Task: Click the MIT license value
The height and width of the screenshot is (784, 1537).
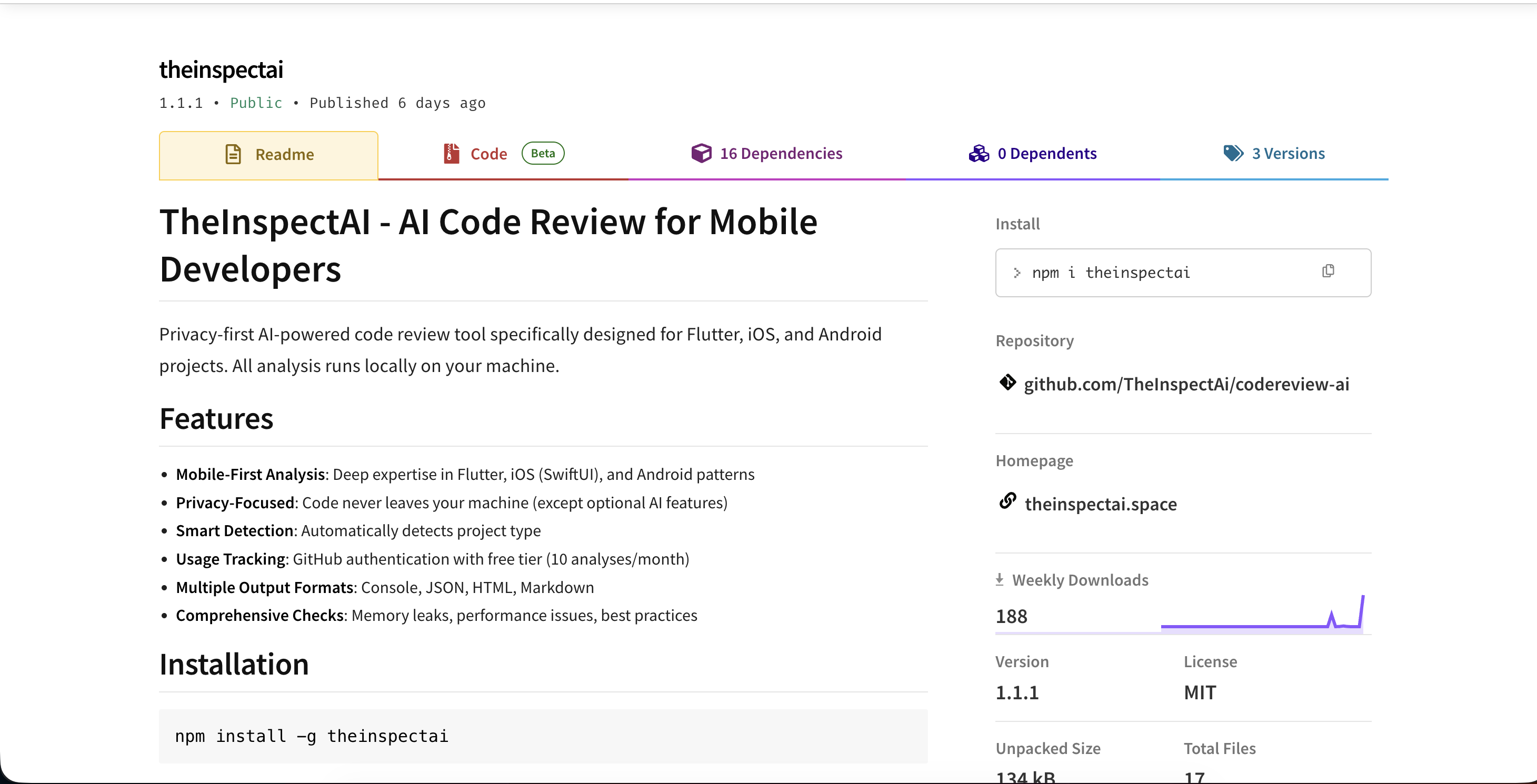Action: point(1200,693)
